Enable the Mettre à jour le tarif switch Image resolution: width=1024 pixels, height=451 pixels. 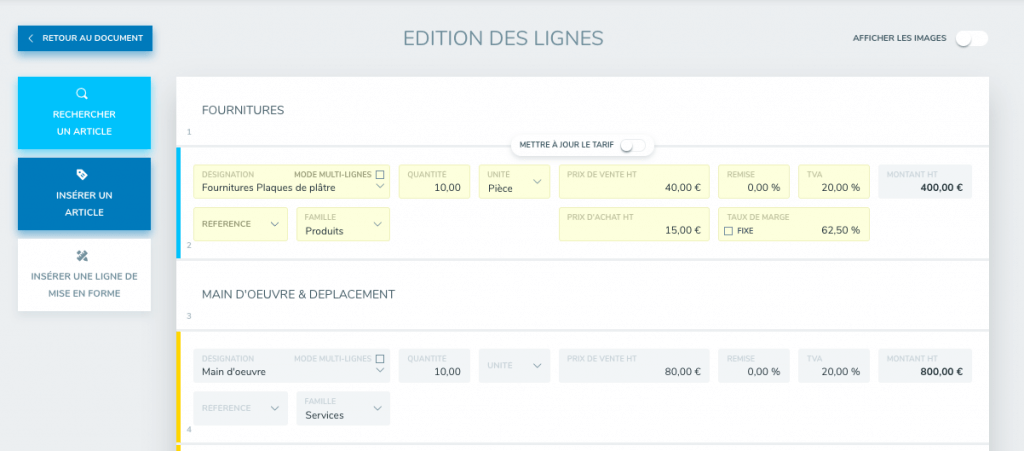632,146
